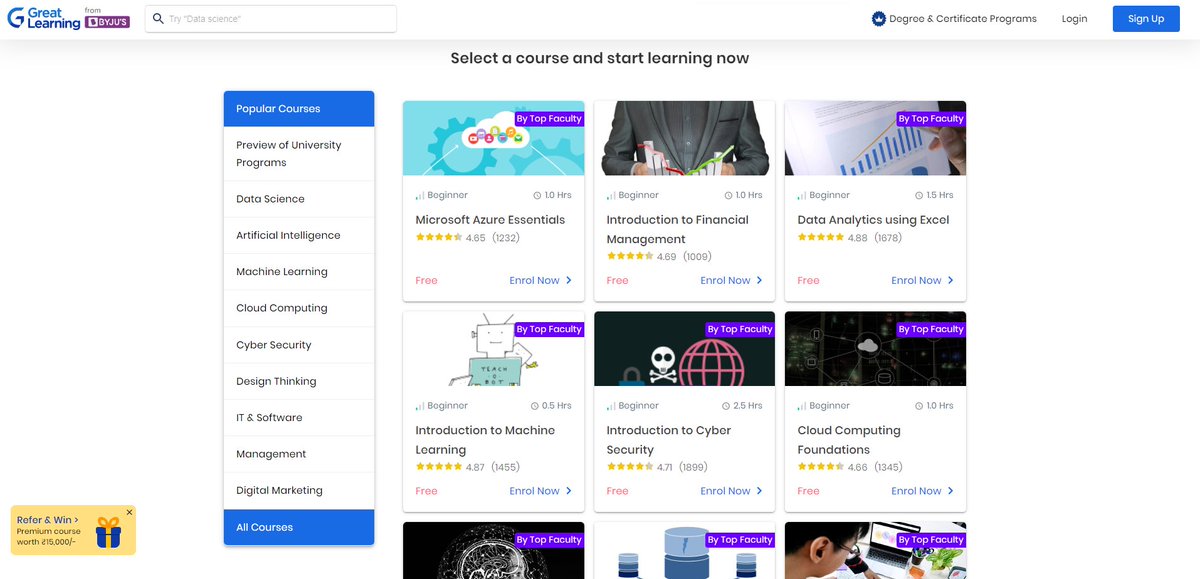Choose the Cloud Computing category

(x=299, y=308)
